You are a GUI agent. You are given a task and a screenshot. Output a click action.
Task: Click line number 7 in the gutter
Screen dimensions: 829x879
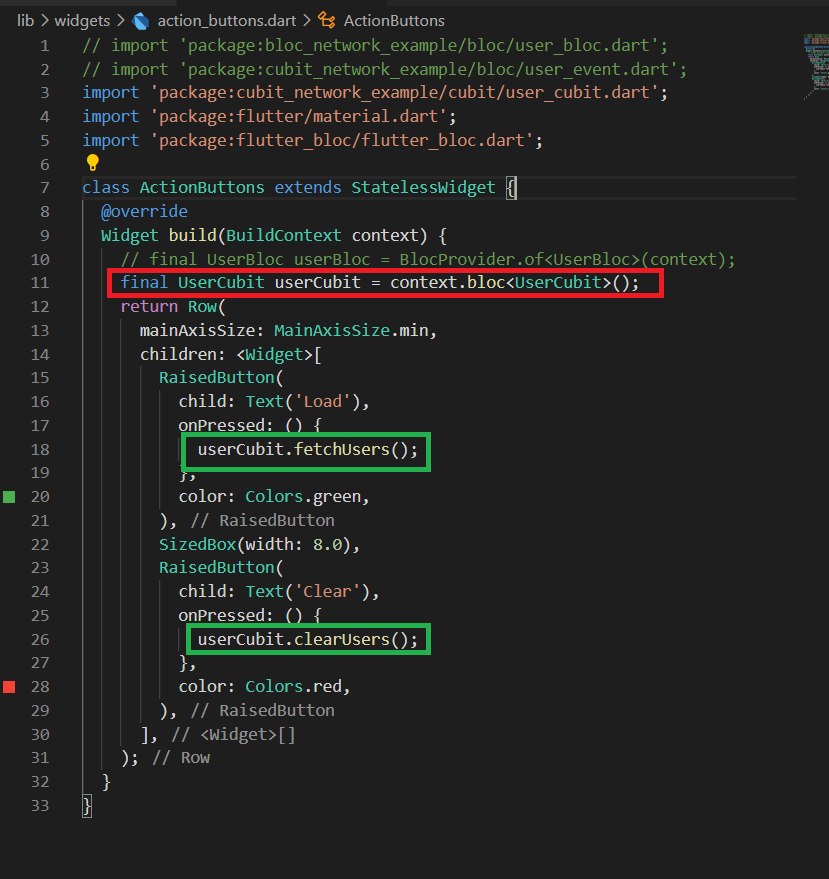point(45,187)
